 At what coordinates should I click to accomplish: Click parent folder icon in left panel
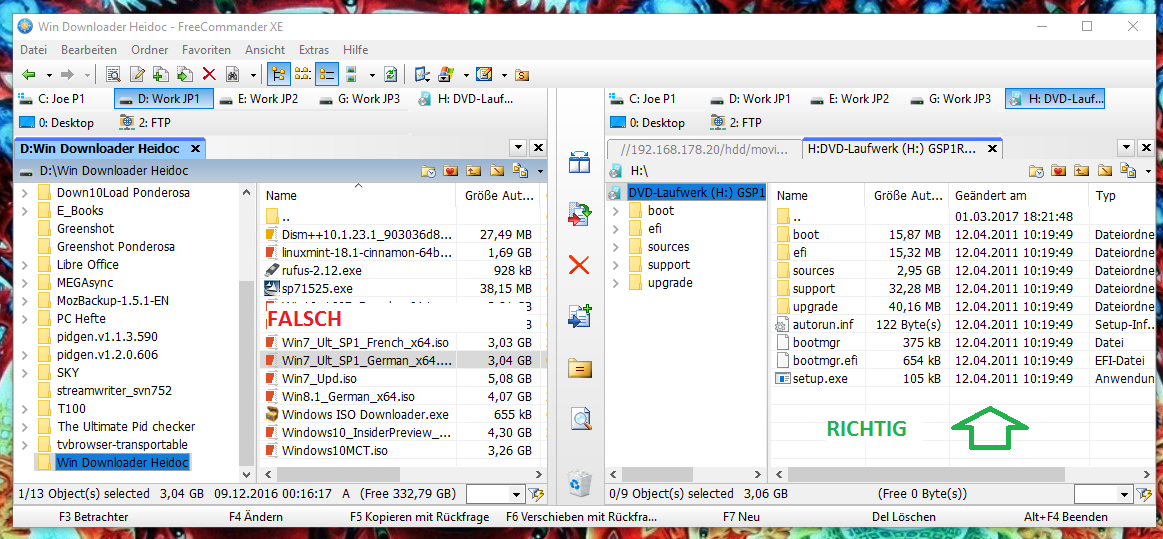click(x=474, y=171)
